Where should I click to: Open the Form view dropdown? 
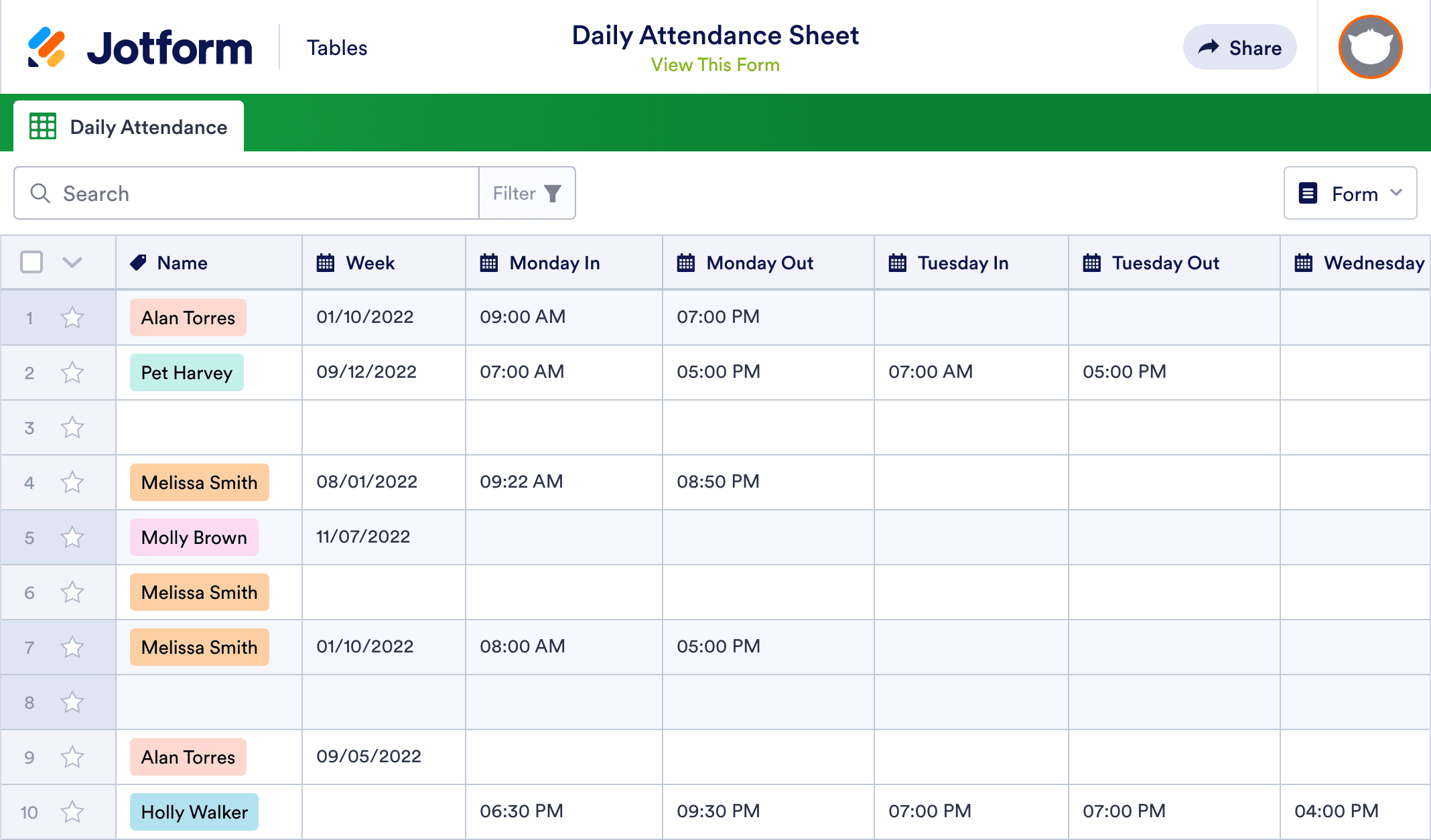pyautogui.click(x=1350, y=194)
